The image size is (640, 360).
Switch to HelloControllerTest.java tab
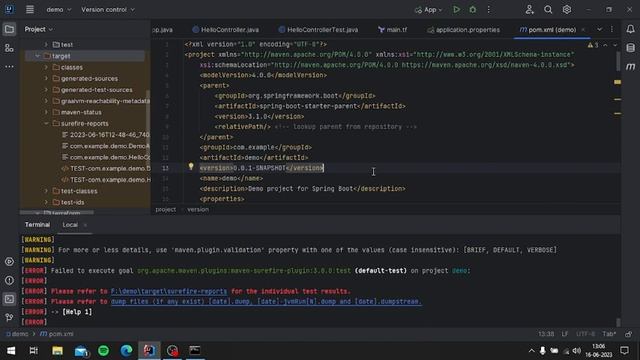318,29
